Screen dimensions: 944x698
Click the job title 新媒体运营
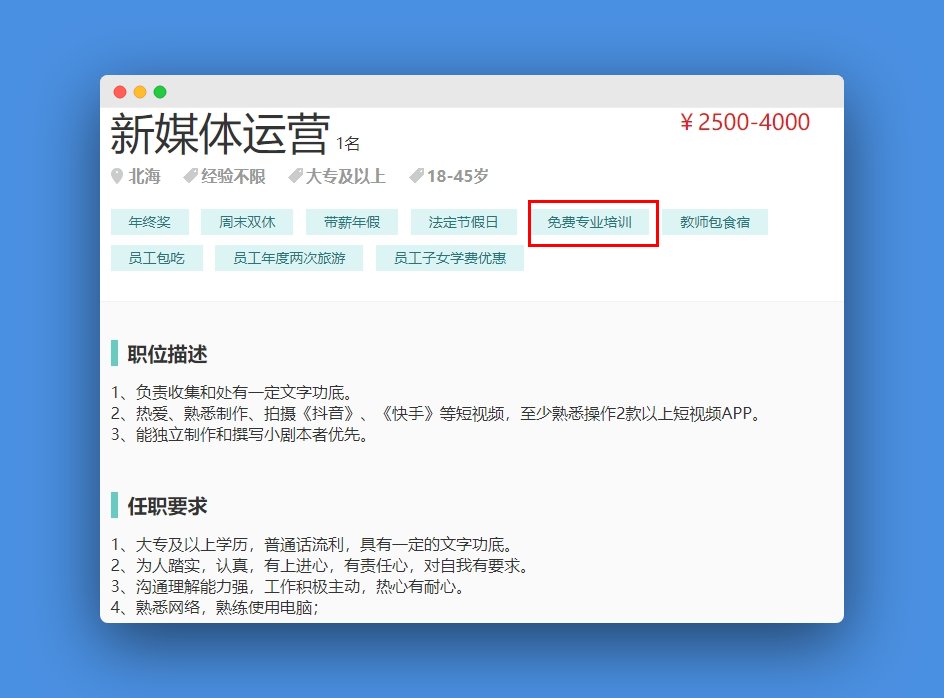click(220, 134)
